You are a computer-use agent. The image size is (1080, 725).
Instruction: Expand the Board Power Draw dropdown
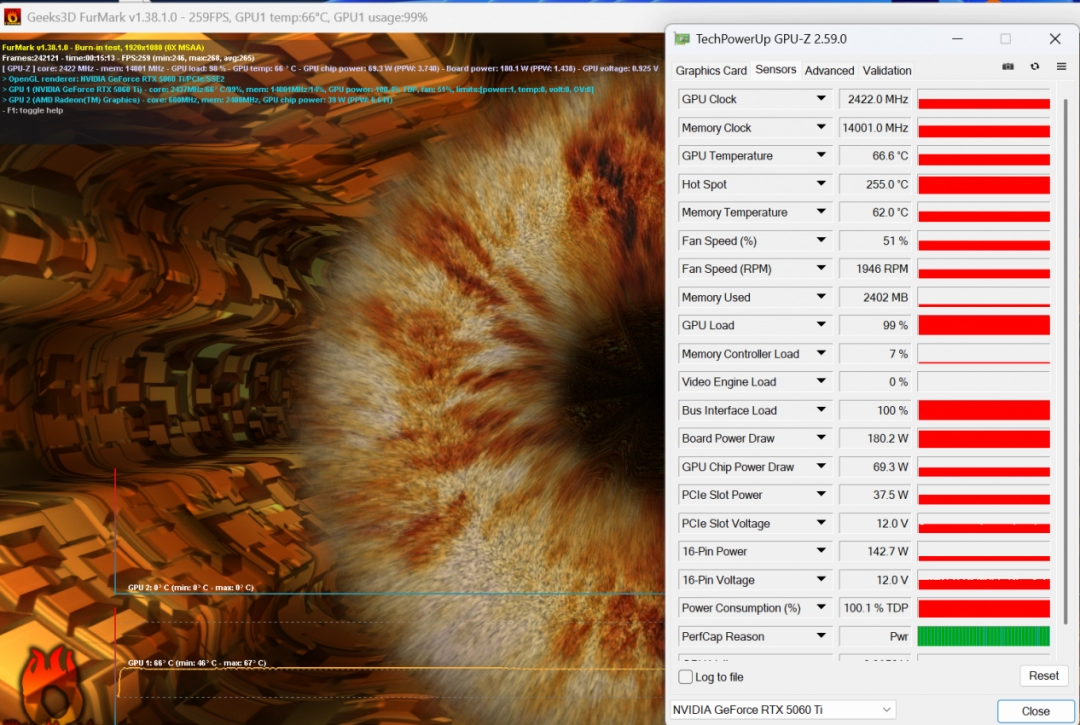tap(821, 438)
